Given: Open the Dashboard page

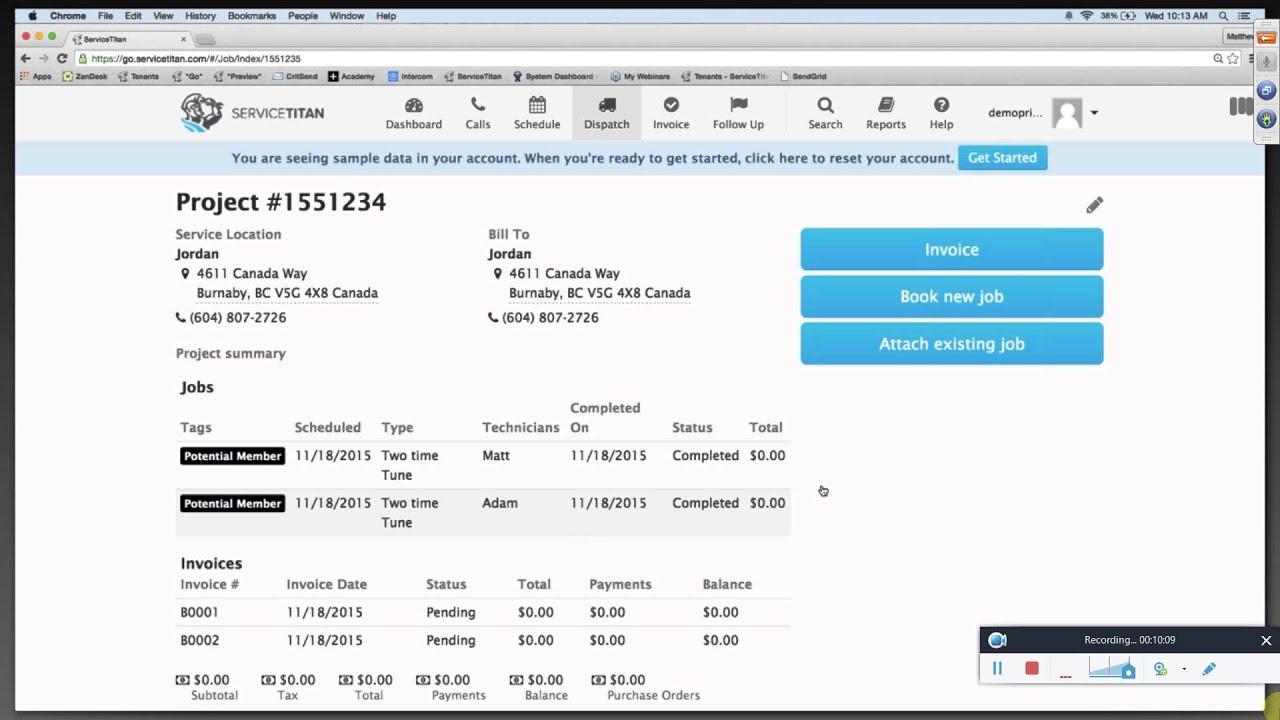Looking at the screenshot, I should [414, 113].
